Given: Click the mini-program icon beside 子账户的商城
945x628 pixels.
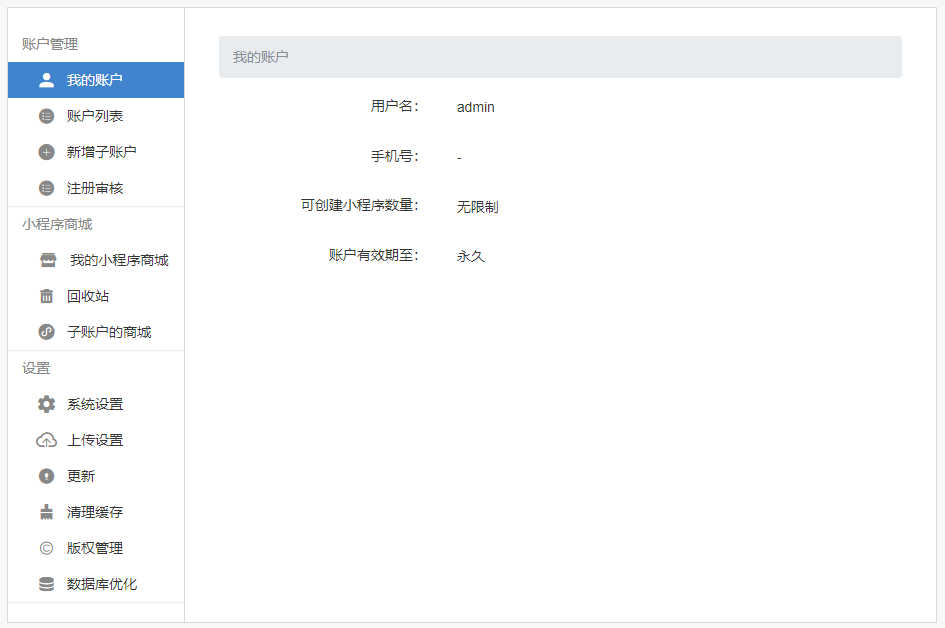Looking at the screenshot, I should point(46,332).
